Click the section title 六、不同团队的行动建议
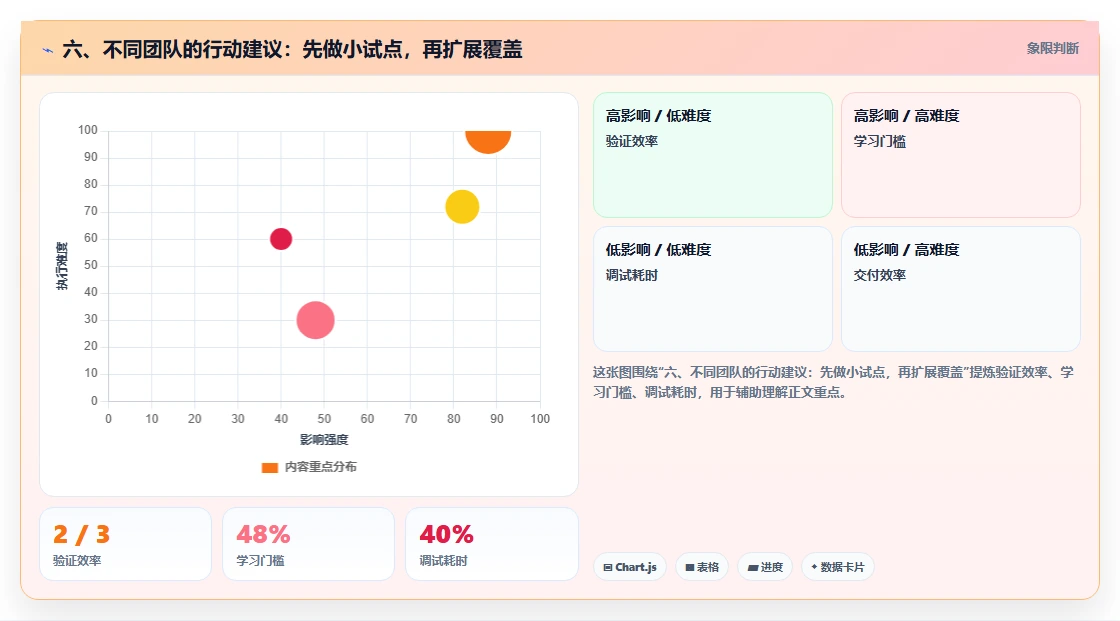 click(x=292, y=49)
